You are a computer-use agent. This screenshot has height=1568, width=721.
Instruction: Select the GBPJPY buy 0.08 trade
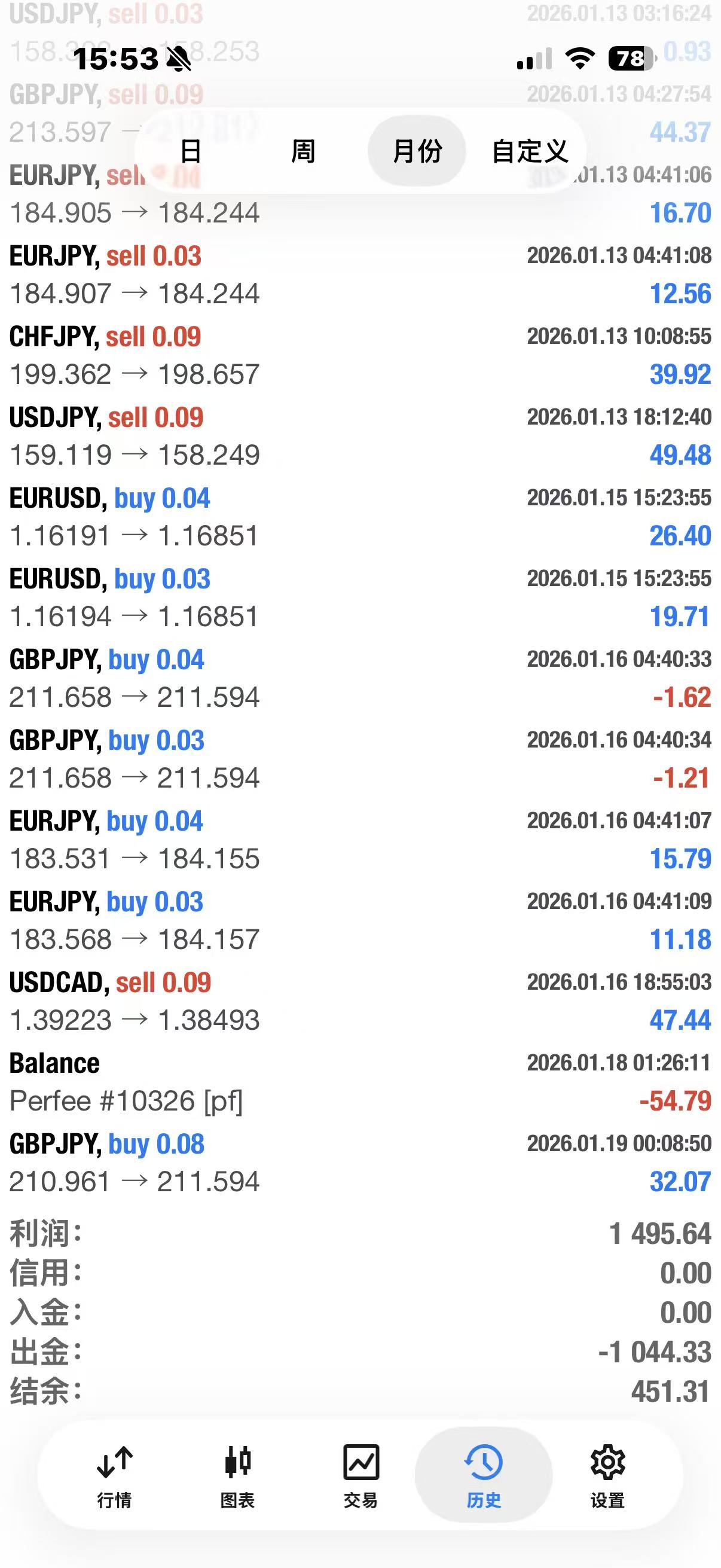360,1163
